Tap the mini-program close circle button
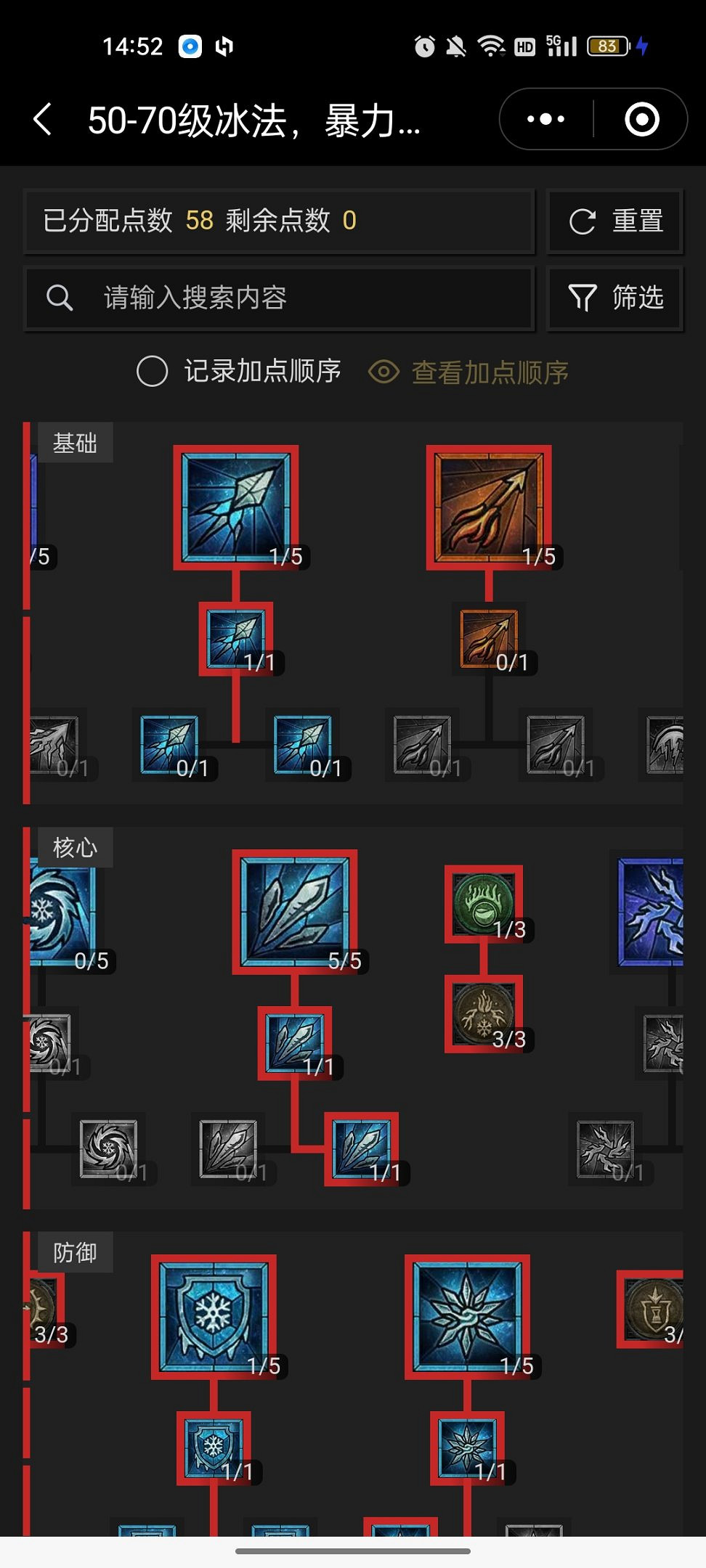 tap(642, 119)
